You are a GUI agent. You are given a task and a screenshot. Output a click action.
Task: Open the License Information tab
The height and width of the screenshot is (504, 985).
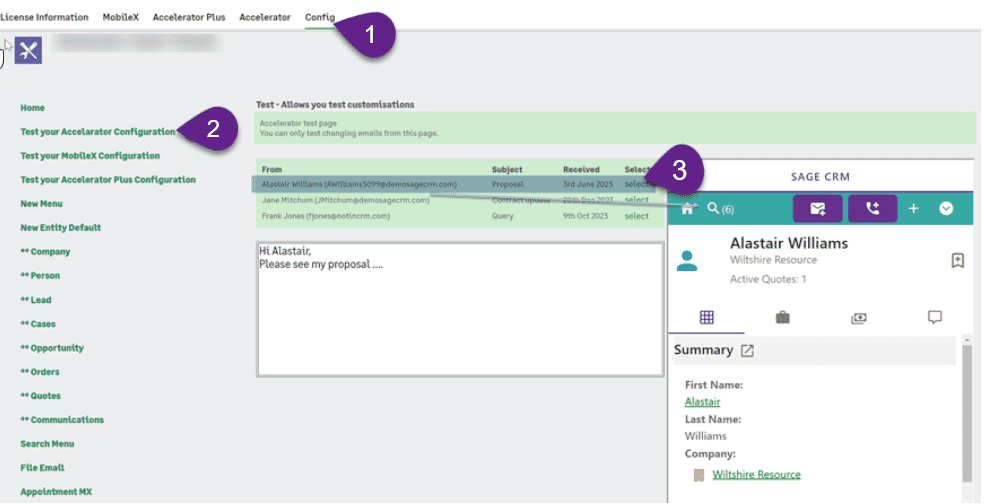pyautogui.click(x=44, y=17)
